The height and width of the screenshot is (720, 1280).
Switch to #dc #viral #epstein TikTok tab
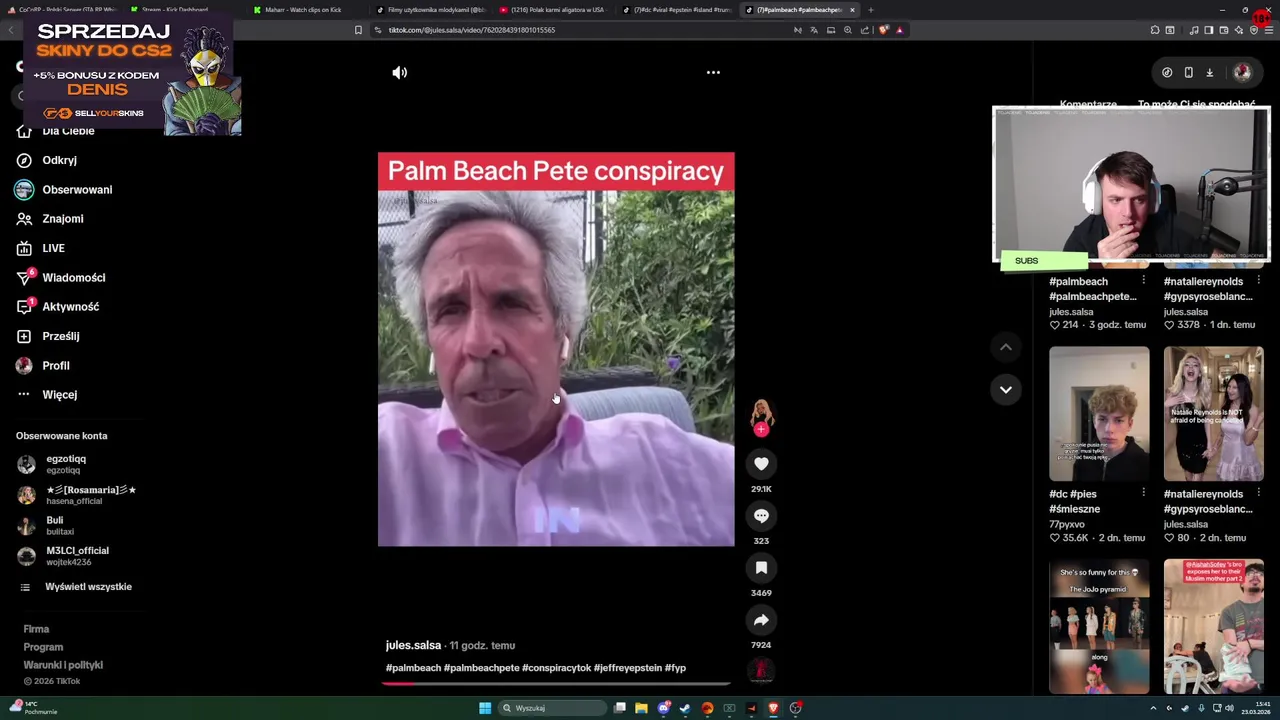676,10
